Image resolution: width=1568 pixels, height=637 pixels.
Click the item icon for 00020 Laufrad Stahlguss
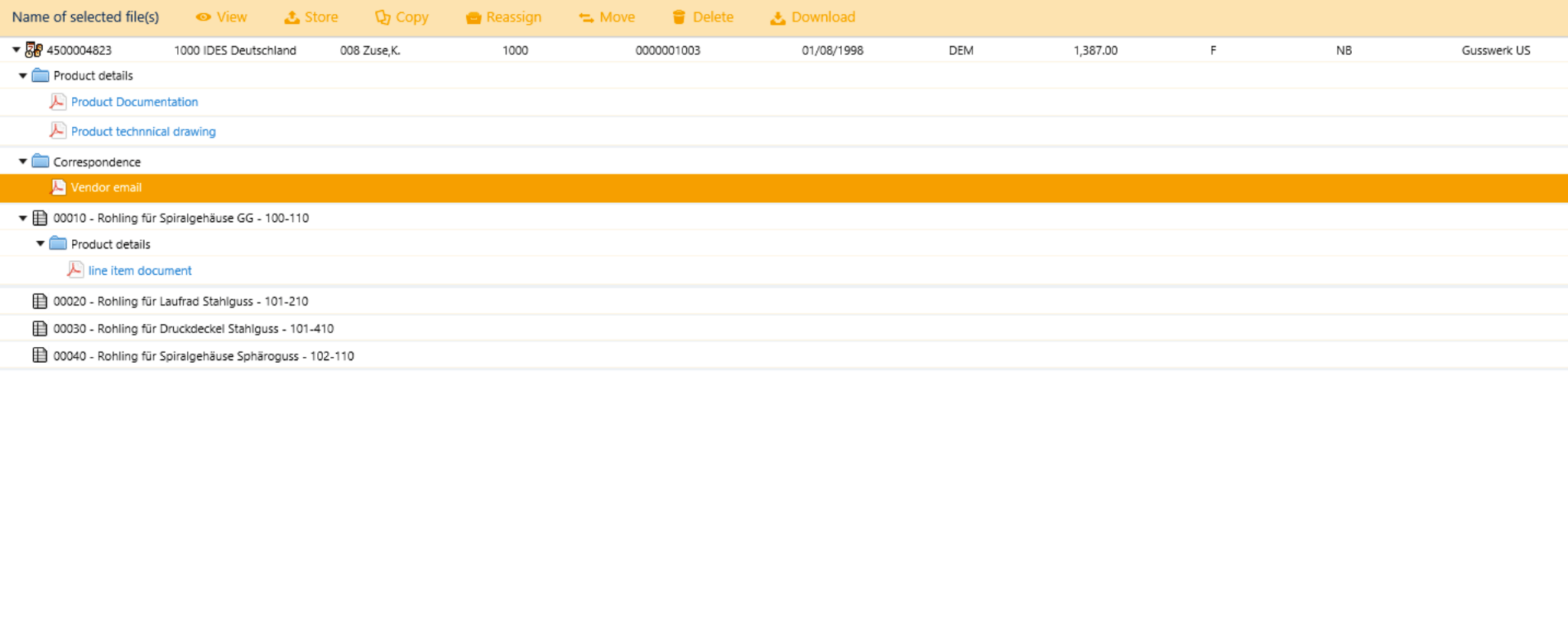click(x=40, y=302)
